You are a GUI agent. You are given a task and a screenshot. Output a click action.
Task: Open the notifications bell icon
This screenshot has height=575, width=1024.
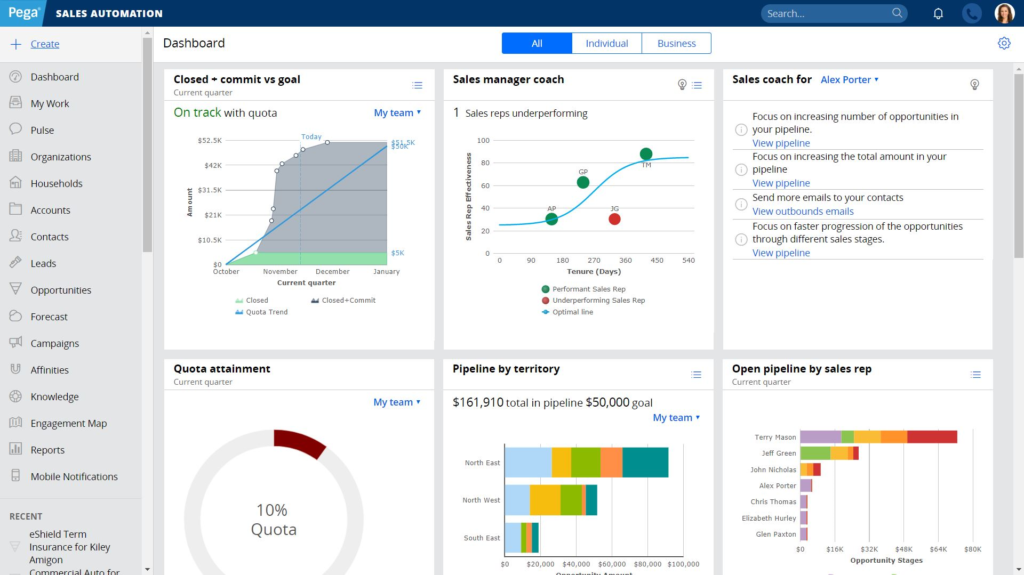point(938,13)
